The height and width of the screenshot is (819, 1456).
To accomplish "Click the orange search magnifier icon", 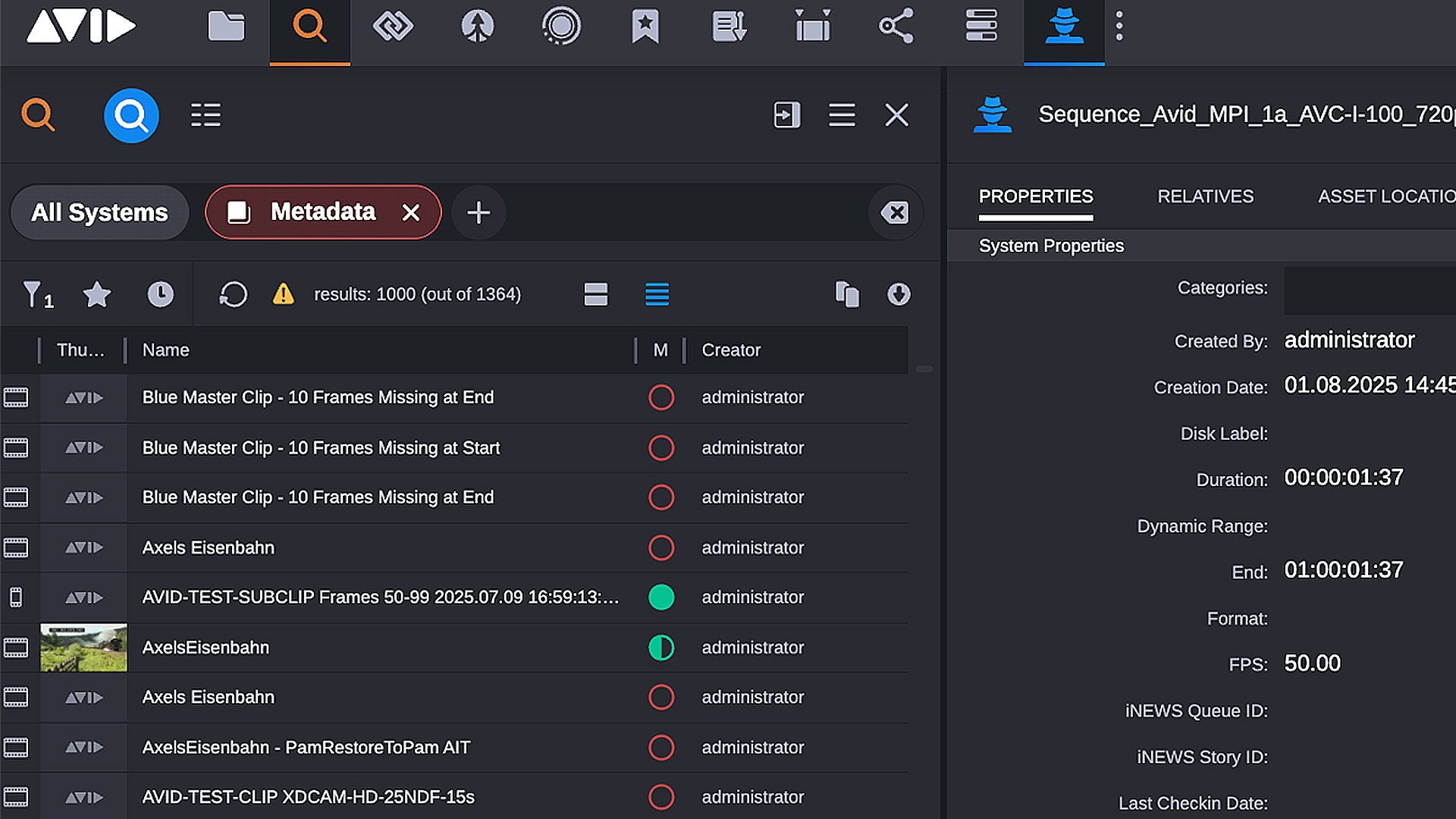I will click(38, 115).
